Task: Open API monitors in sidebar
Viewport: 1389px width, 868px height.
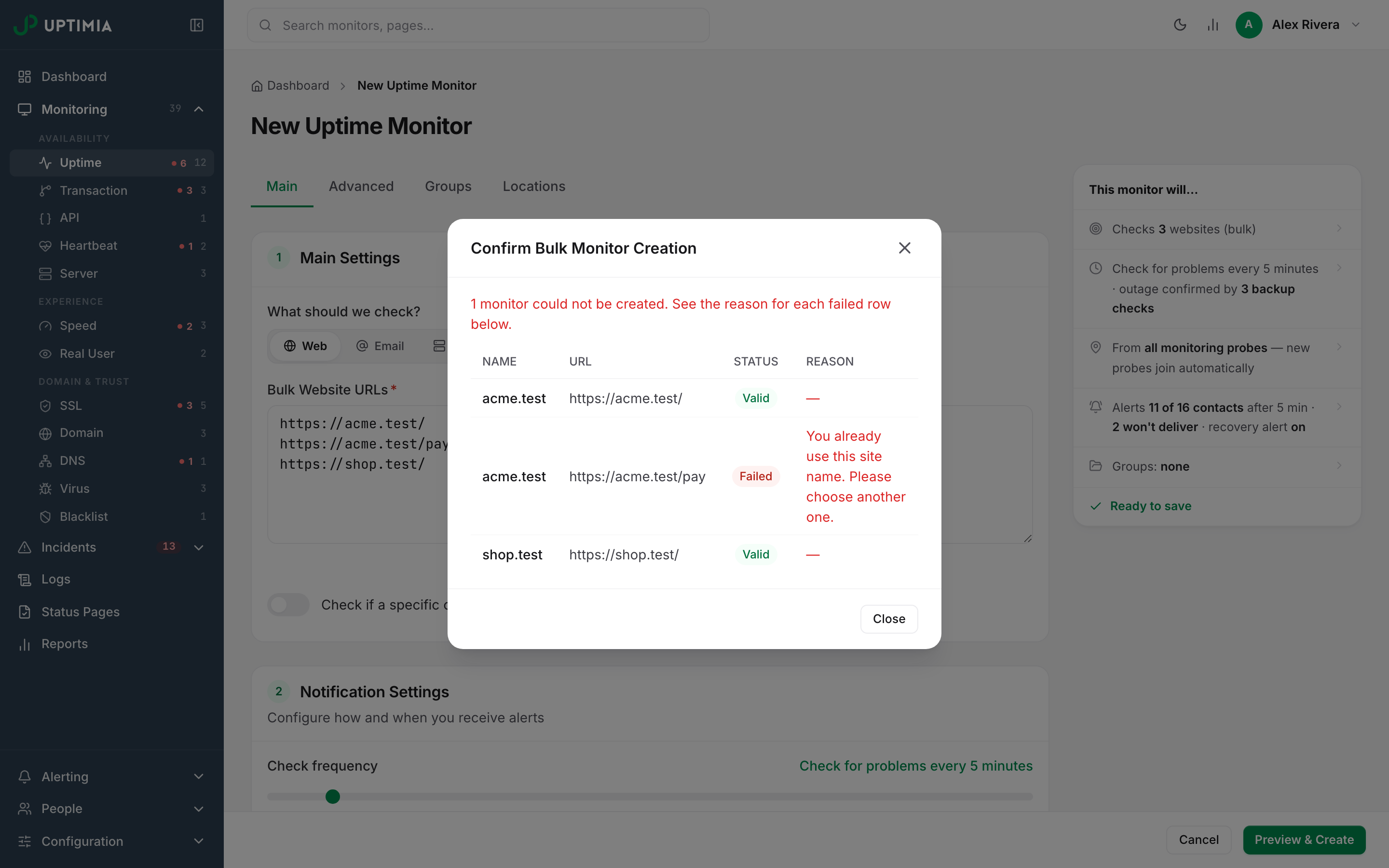Action: pyautogui.click(x=112, y=217)
